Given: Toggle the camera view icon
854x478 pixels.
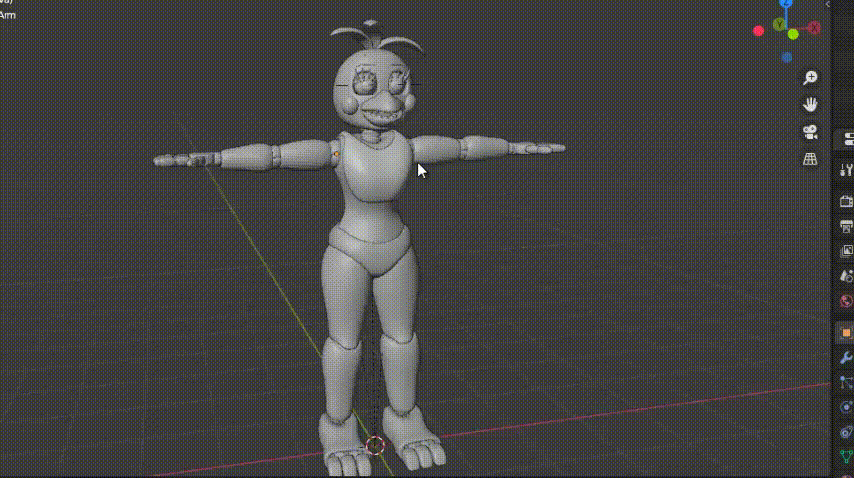Looking at the screenshot, I should coord(810,132).
